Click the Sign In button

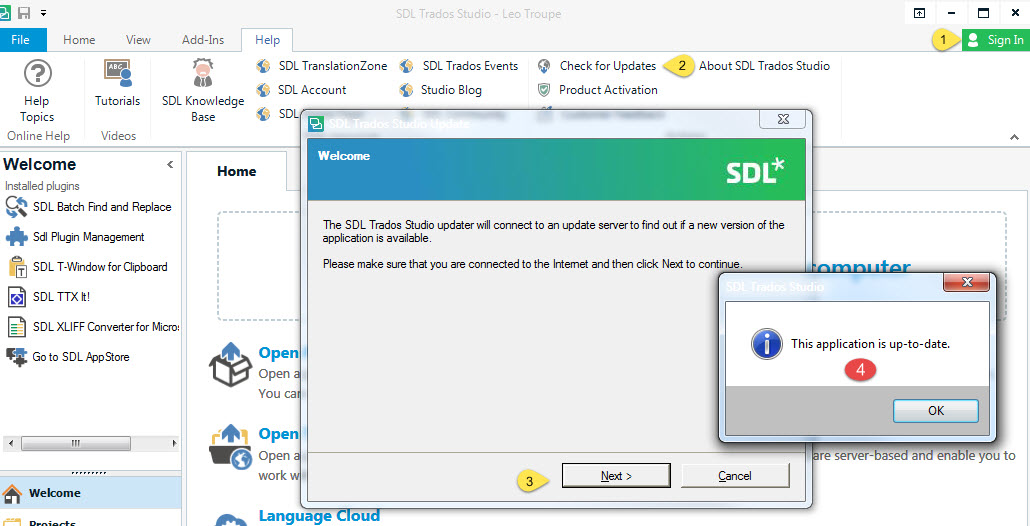tap(996, 40)
